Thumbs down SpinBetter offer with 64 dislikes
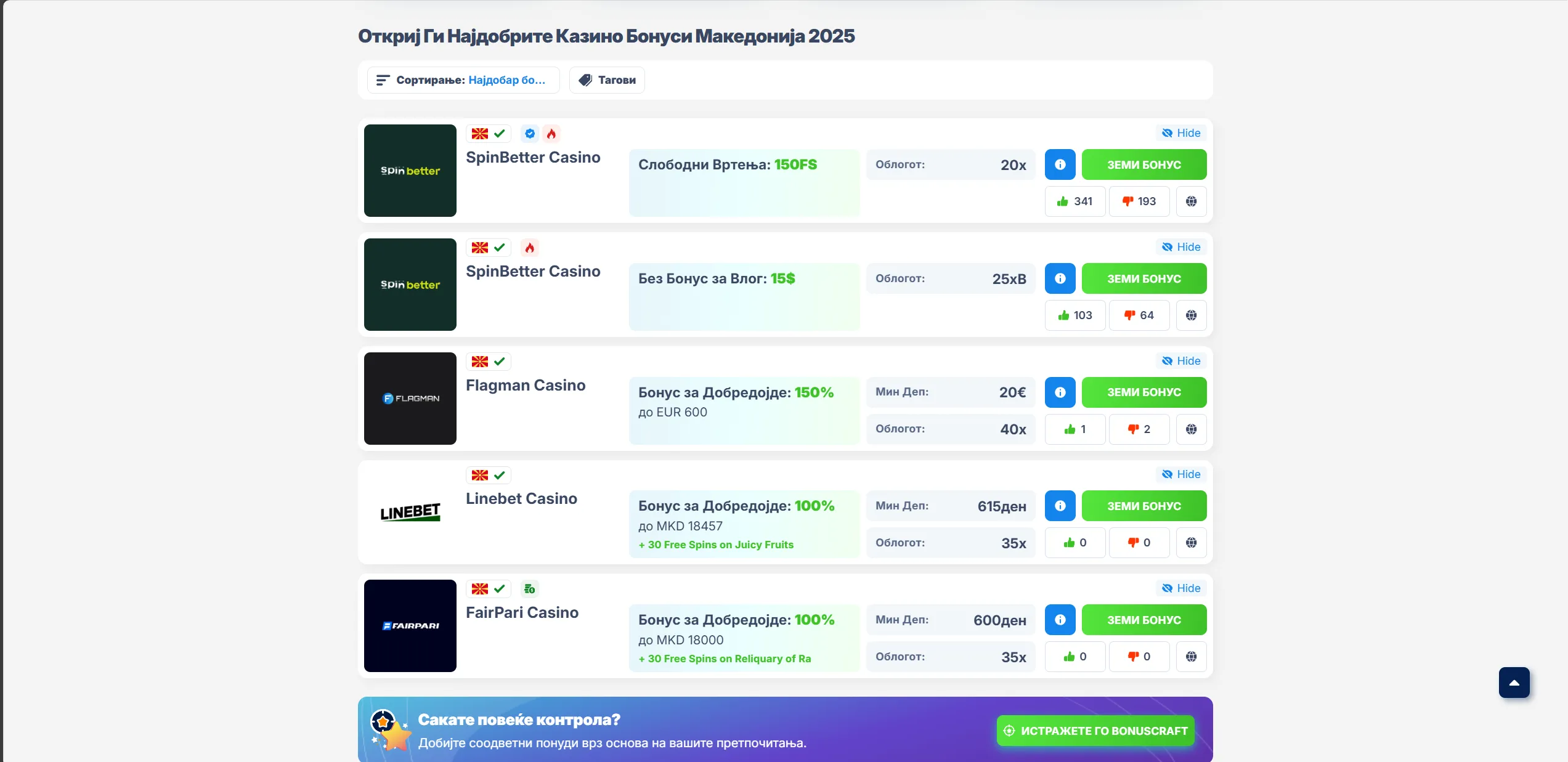This screenshot has width=1568, height=762. click(1139, 315)
